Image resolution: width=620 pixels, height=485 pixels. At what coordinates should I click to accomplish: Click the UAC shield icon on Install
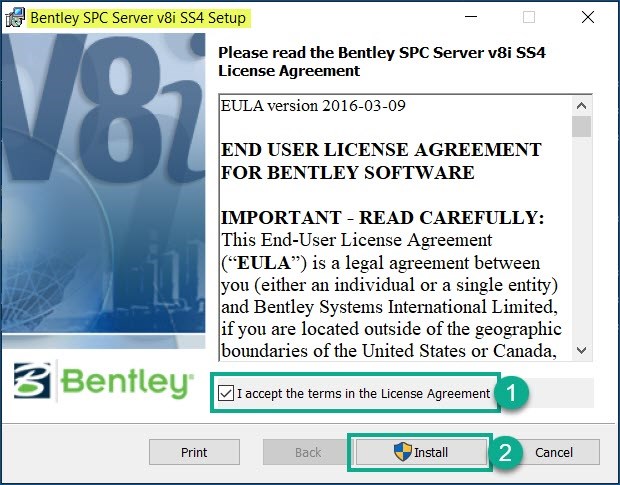tap(403, 452)
